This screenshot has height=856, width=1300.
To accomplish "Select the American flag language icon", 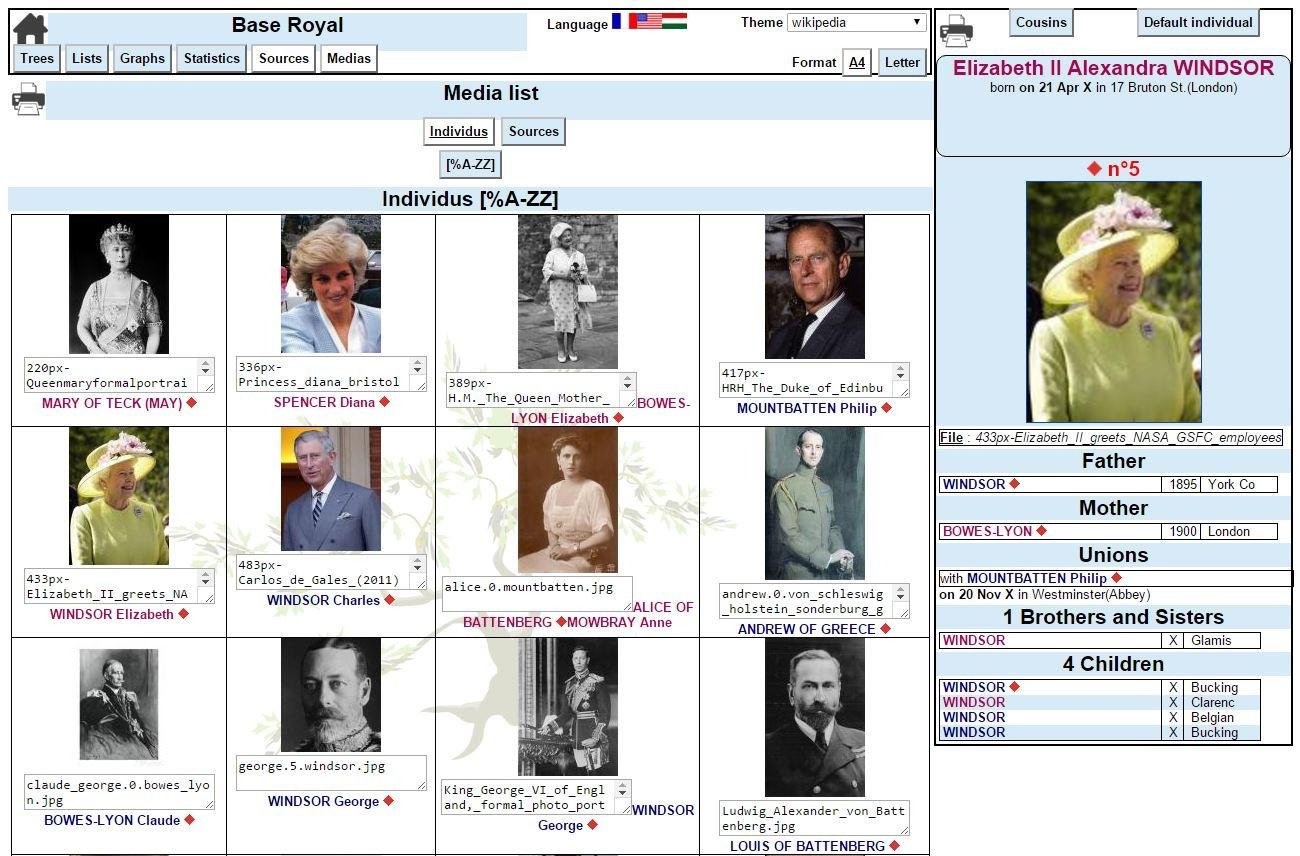I will pyautogui.click(x=648, y=20).
